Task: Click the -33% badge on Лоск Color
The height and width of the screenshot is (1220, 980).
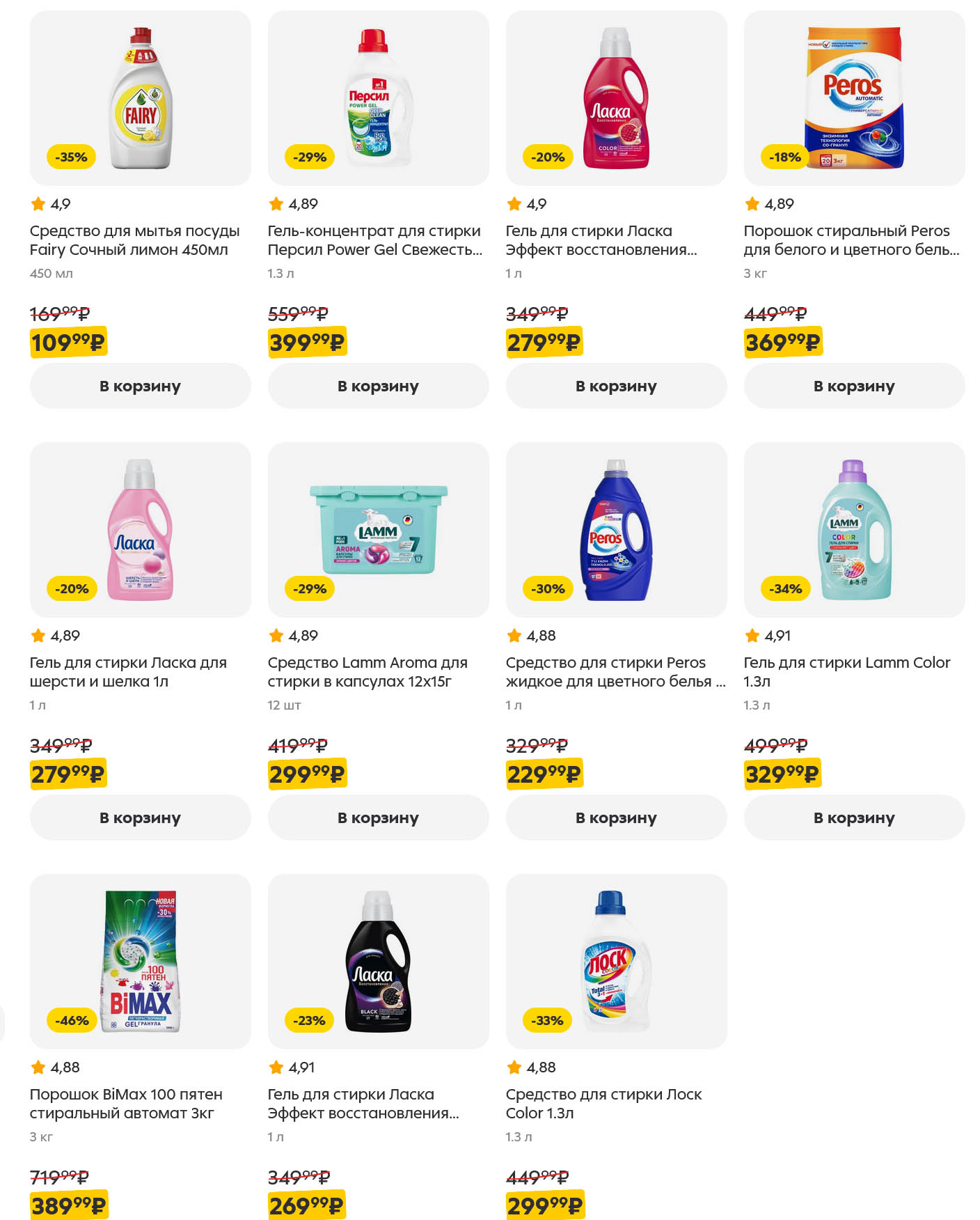Action: pos(547,1021)
